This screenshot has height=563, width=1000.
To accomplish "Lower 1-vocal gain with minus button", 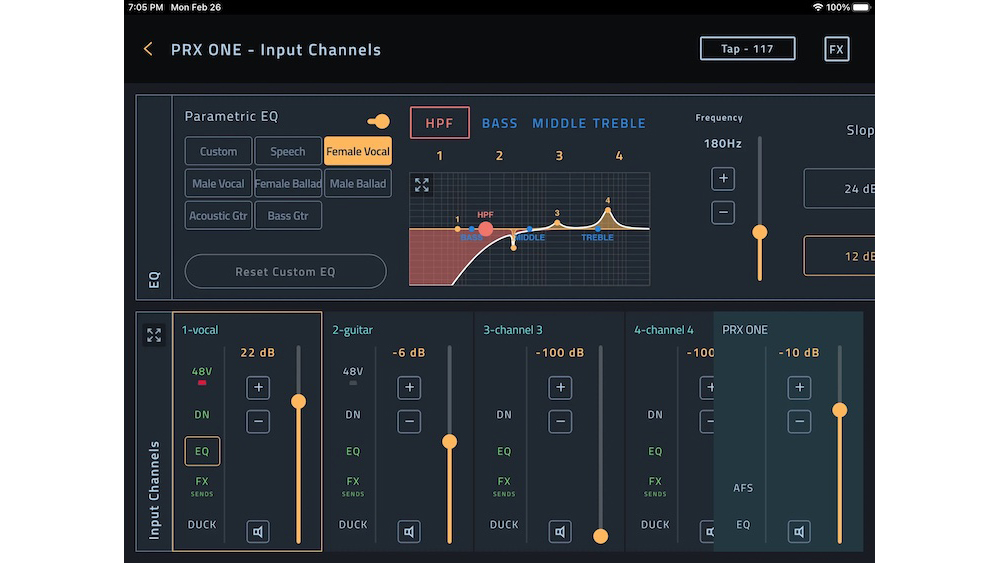I will (x=258, y=421).
